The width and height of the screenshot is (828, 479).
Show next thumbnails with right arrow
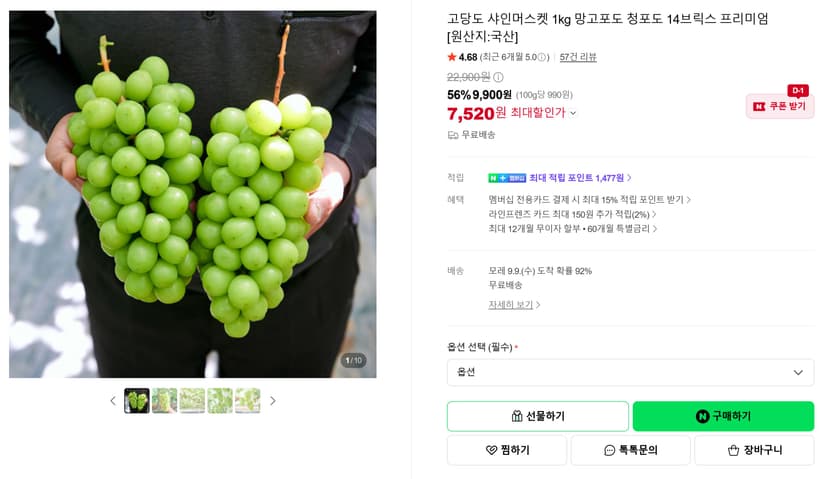click(272, 401)
